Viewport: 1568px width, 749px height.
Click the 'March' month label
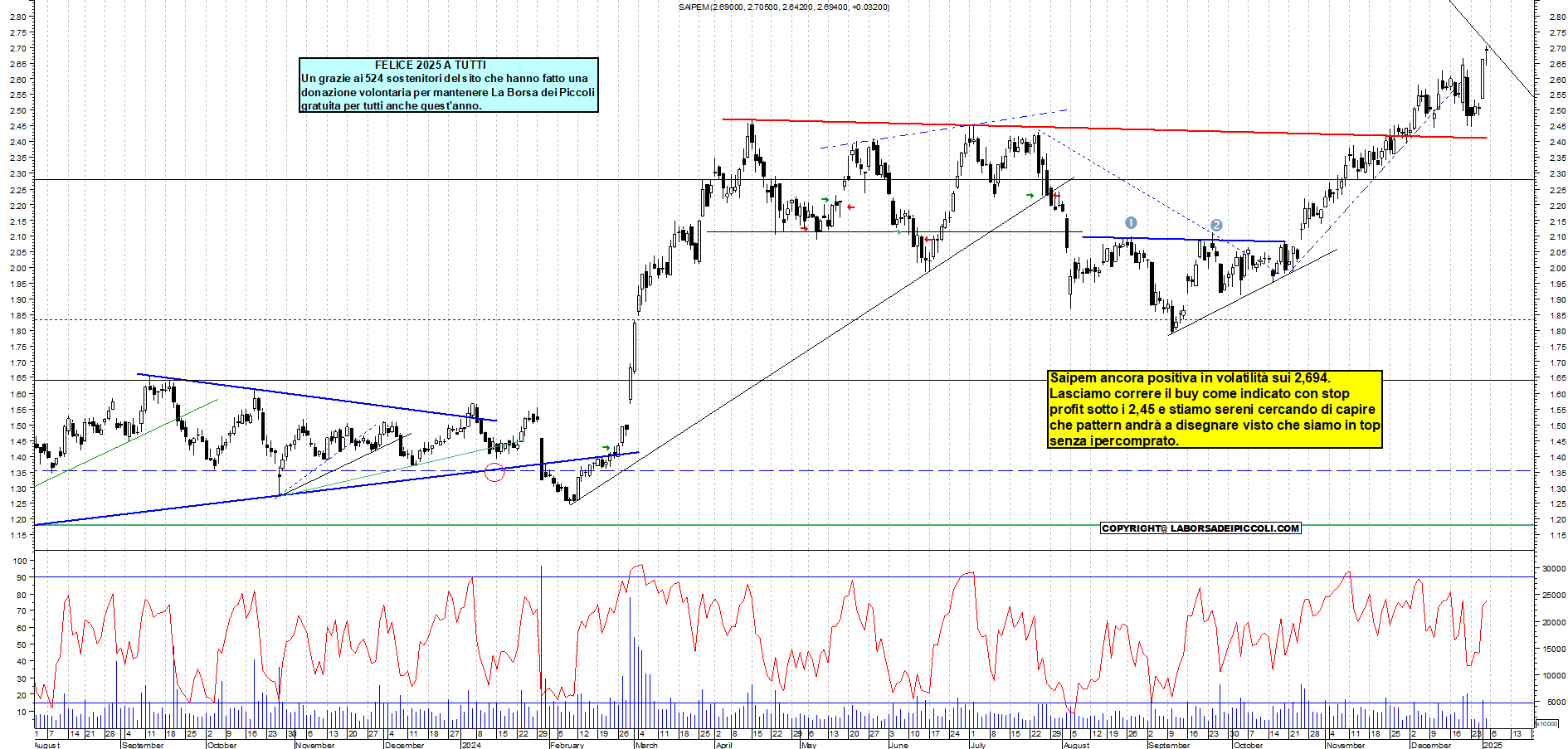coord(646,745)
